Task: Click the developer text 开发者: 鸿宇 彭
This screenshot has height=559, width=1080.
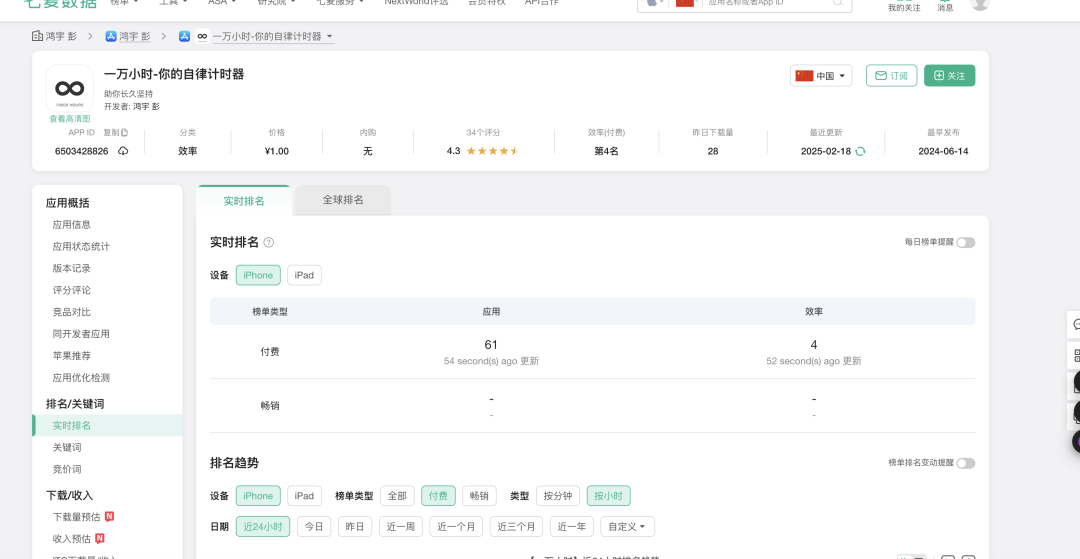Action: (132, 107)
